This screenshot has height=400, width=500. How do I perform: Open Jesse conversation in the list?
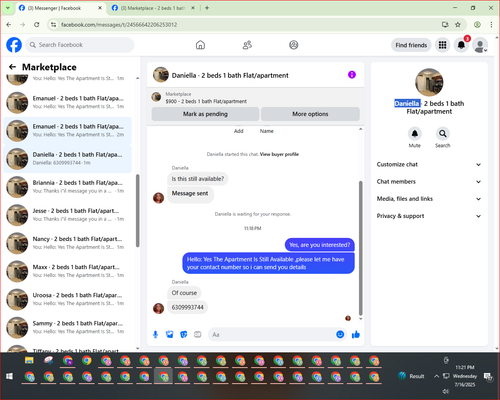[68, 215]
